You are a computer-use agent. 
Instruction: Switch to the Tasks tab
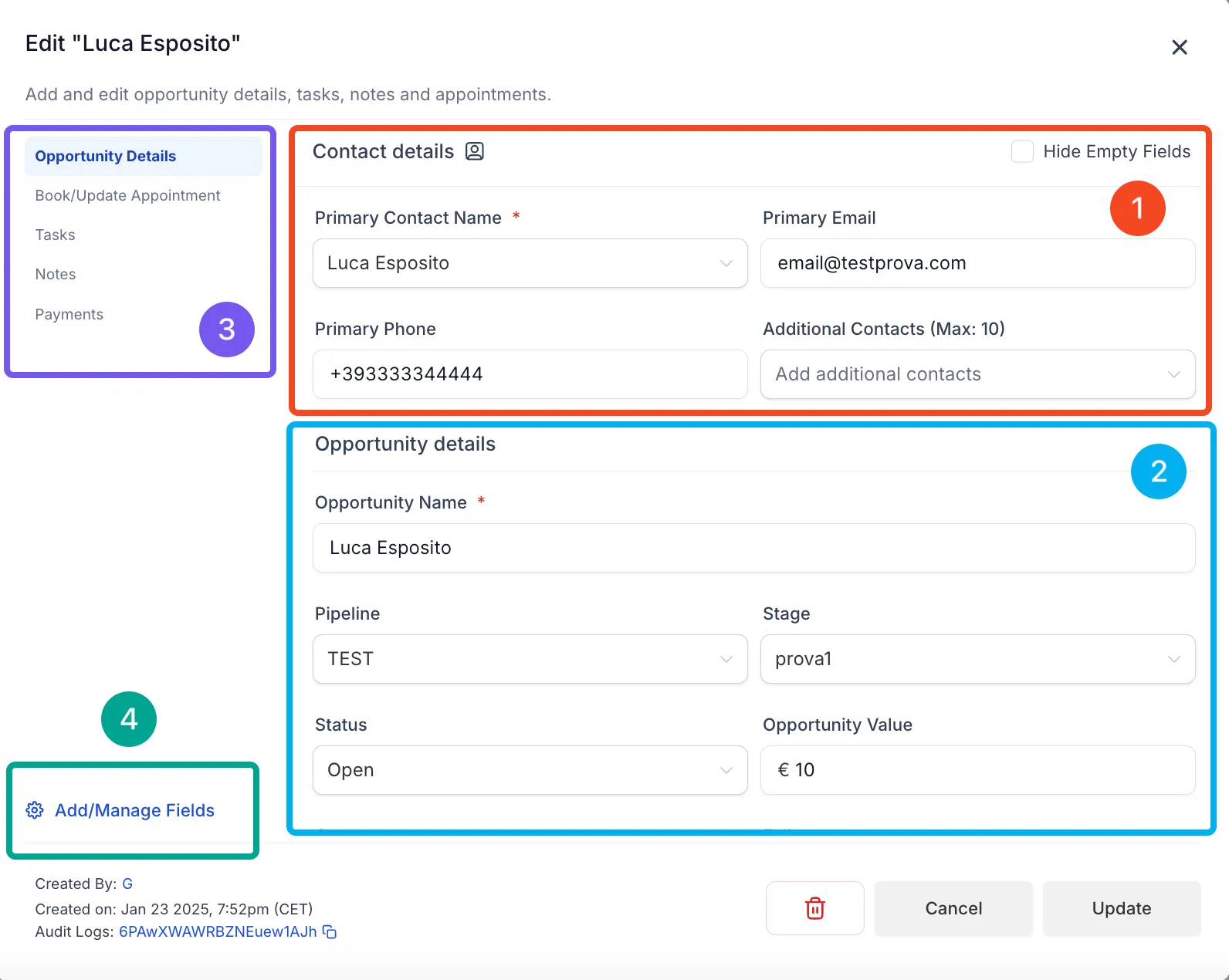tap(55, 235)
